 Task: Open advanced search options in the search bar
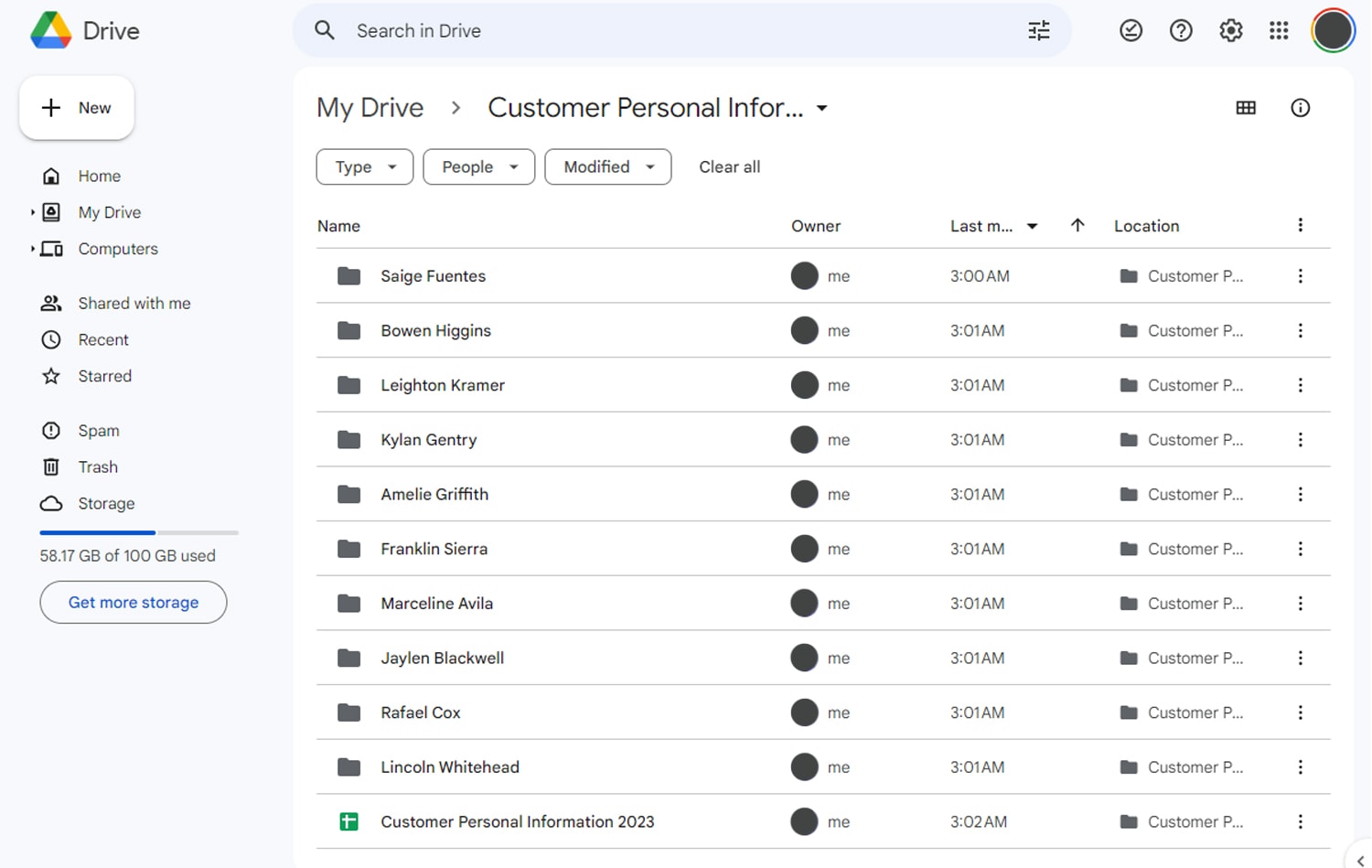point(1038,30)
